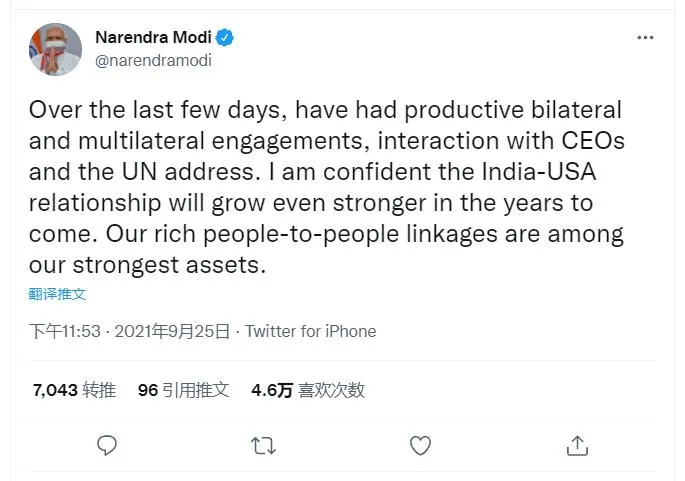Open the @narendramodi handle link

click(x=153, y=60)
